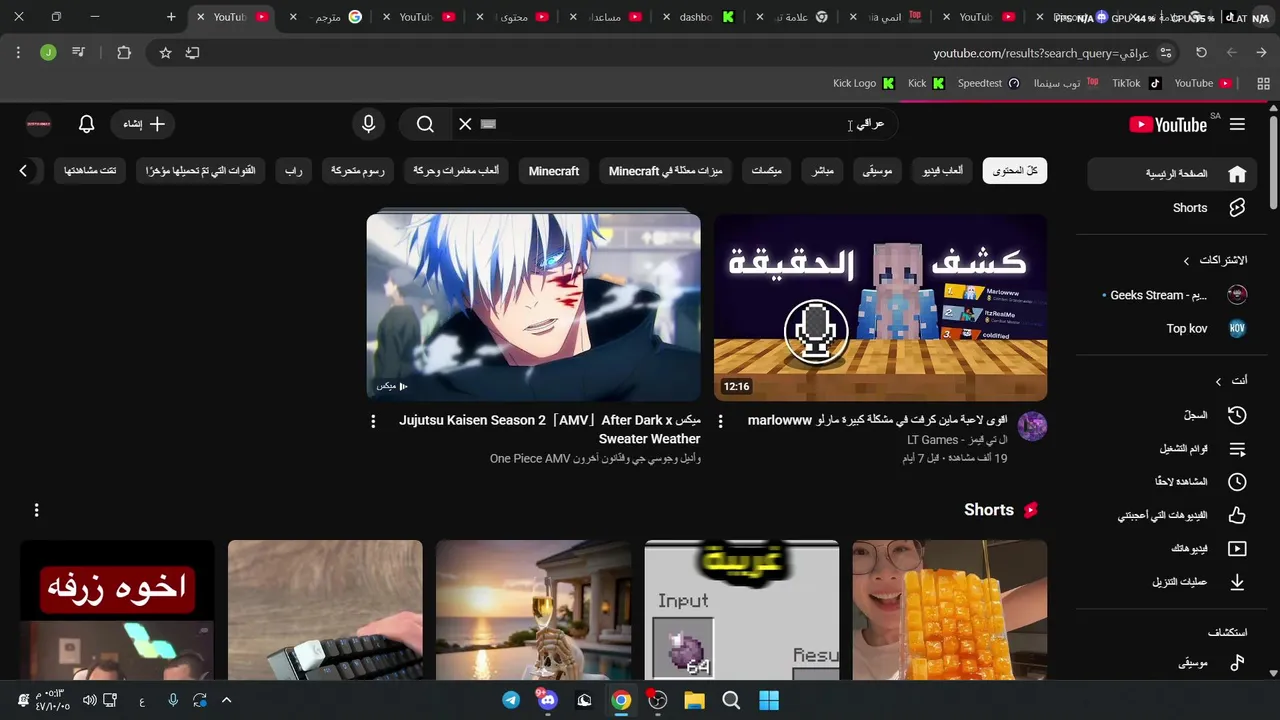Select the ألعاب فيديو filter chip
The image size is (1280, 720).
pyautogui.click(x=942, y=171)
